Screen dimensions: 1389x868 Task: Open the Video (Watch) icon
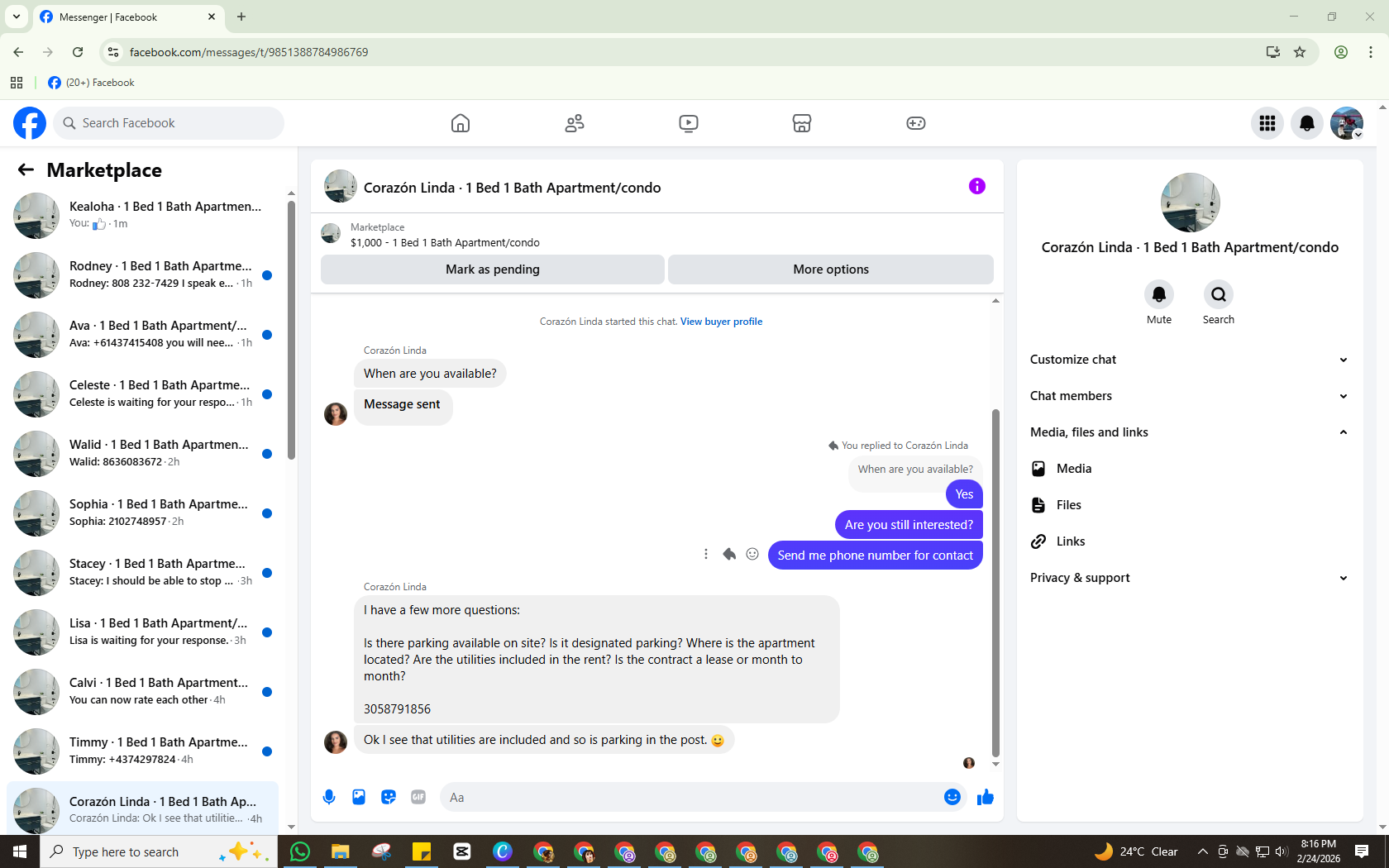click(x=688, y=123)
